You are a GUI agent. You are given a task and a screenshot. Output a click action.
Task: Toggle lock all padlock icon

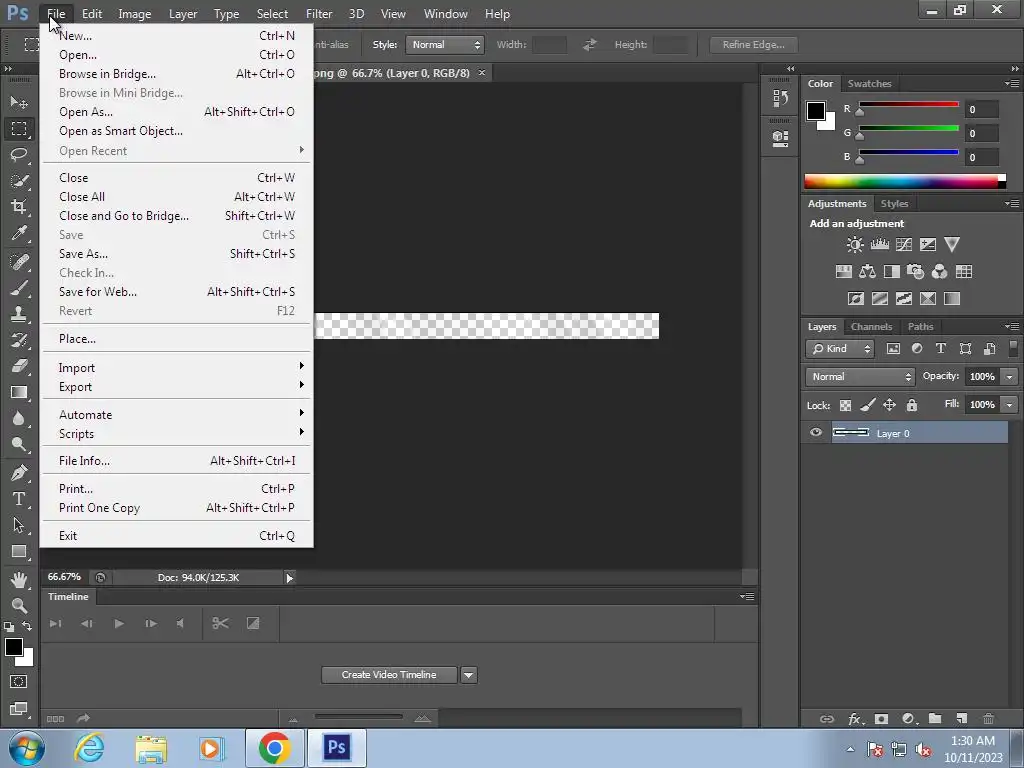[x=912, y=405]
